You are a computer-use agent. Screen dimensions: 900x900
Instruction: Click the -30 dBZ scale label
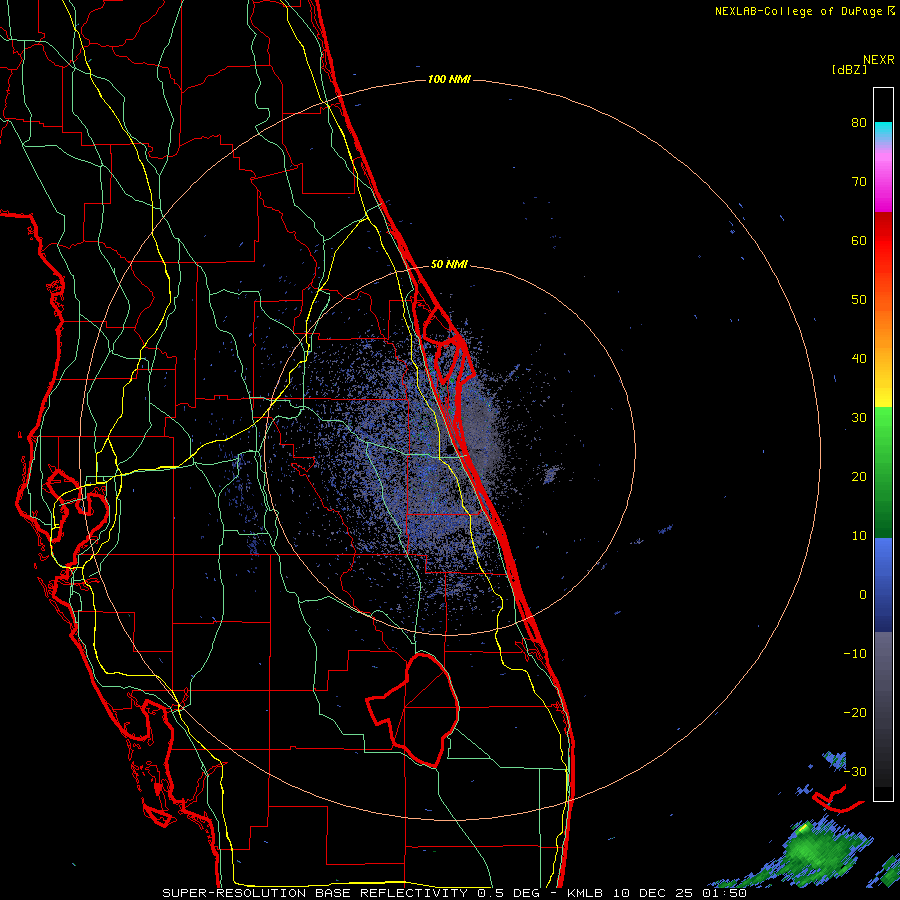855,771
